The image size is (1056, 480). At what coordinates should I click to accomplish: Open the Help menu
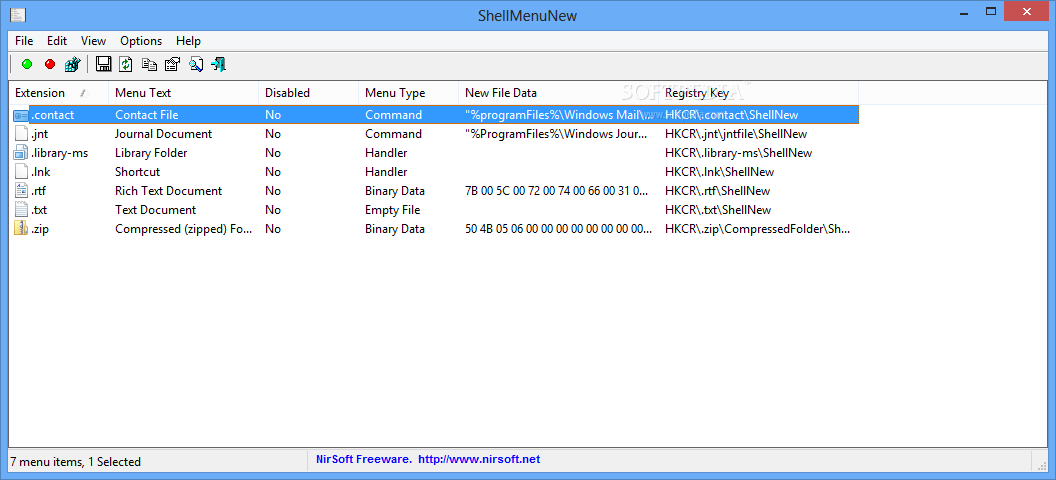tap(189, 40)
